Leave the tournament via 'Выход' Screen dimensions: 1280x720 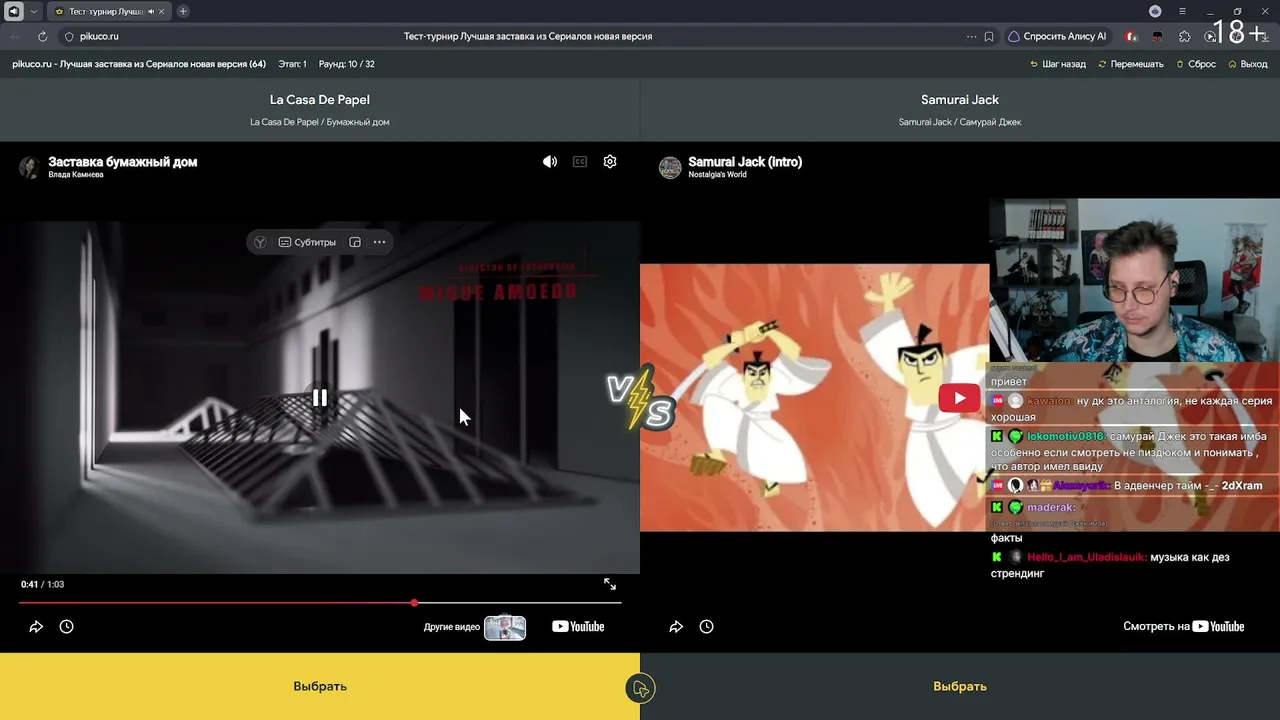pyautogui.click(x=1247, y=64)
